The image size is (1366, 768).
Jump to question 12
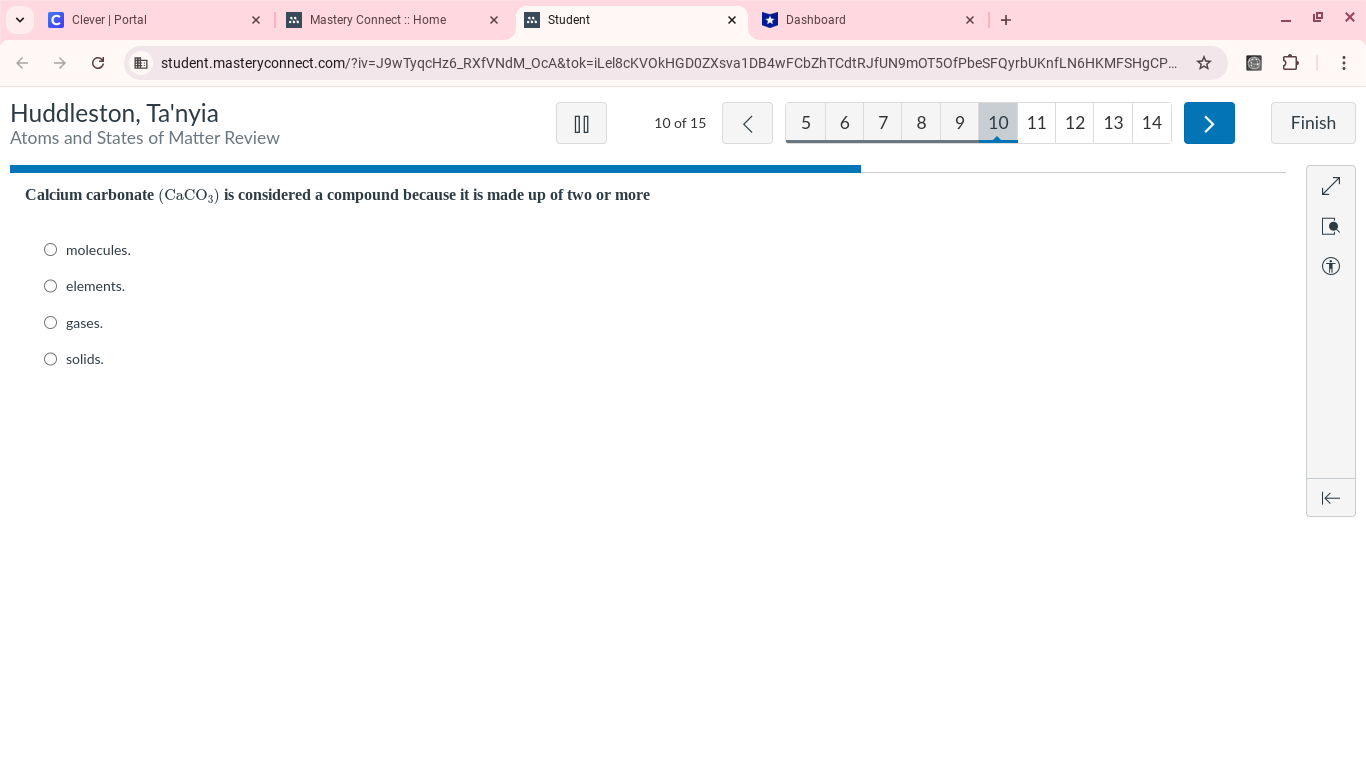coord(1075,123)
